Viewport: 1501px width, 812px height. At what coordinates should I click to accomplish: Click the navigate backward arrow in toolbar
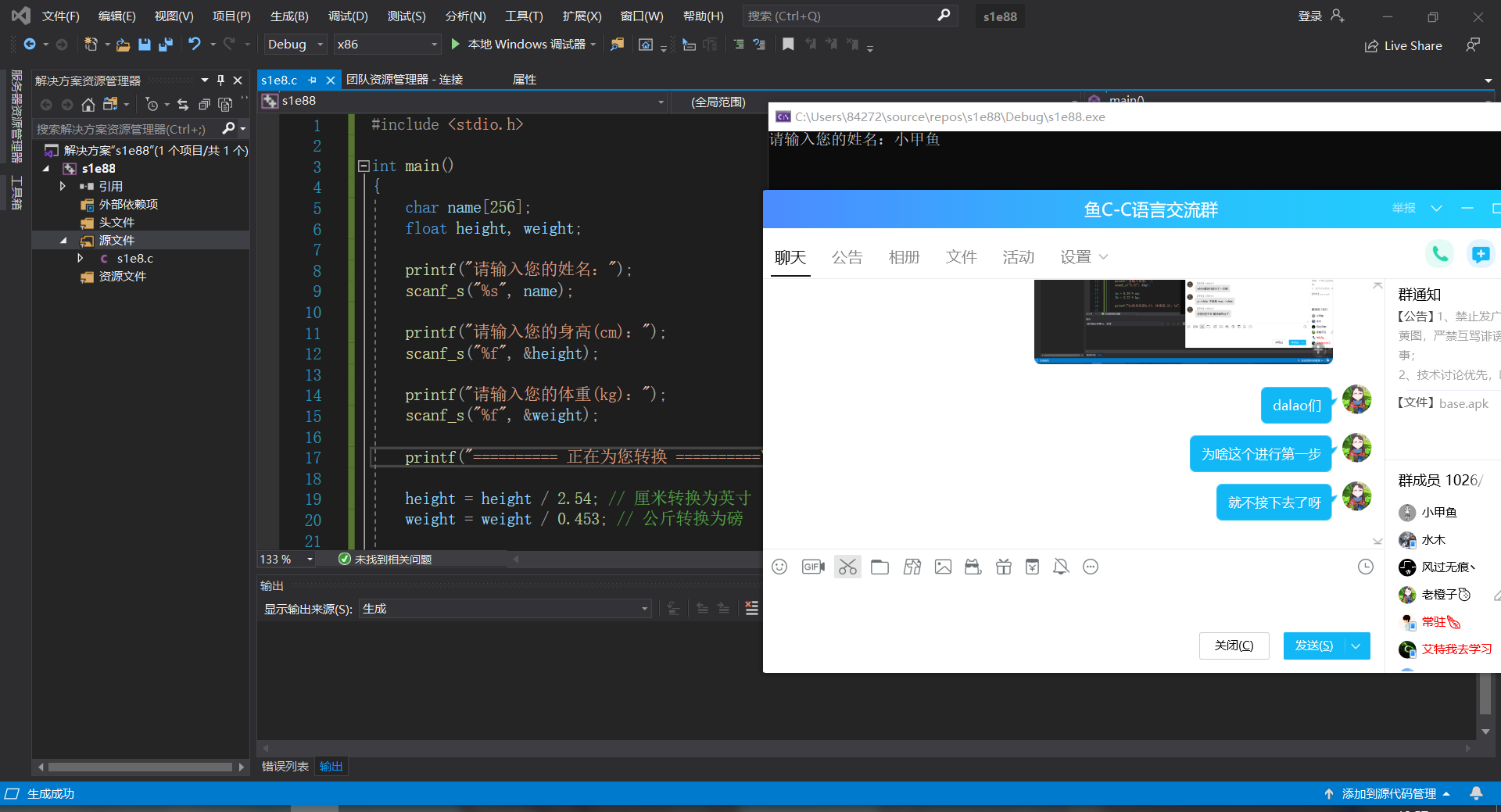coord(30,45)
